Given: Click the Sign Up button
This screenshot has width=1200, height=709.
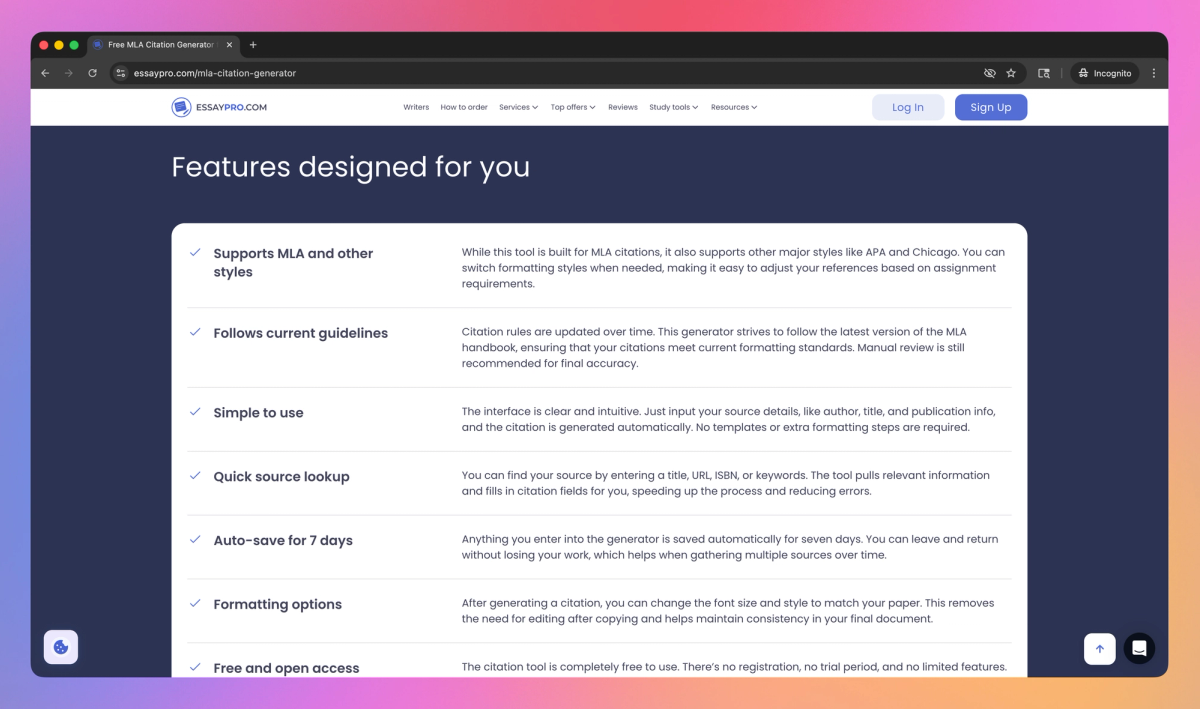Looking at the screenshot, I should coord(991,107).
